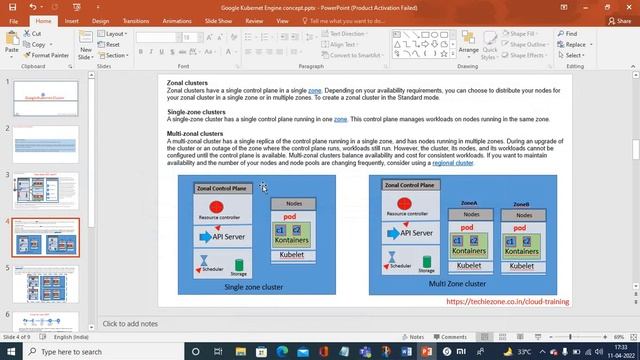The image size is (640, 360).
Task: Open File Explorer from taskbar
Action: (240, 351)
